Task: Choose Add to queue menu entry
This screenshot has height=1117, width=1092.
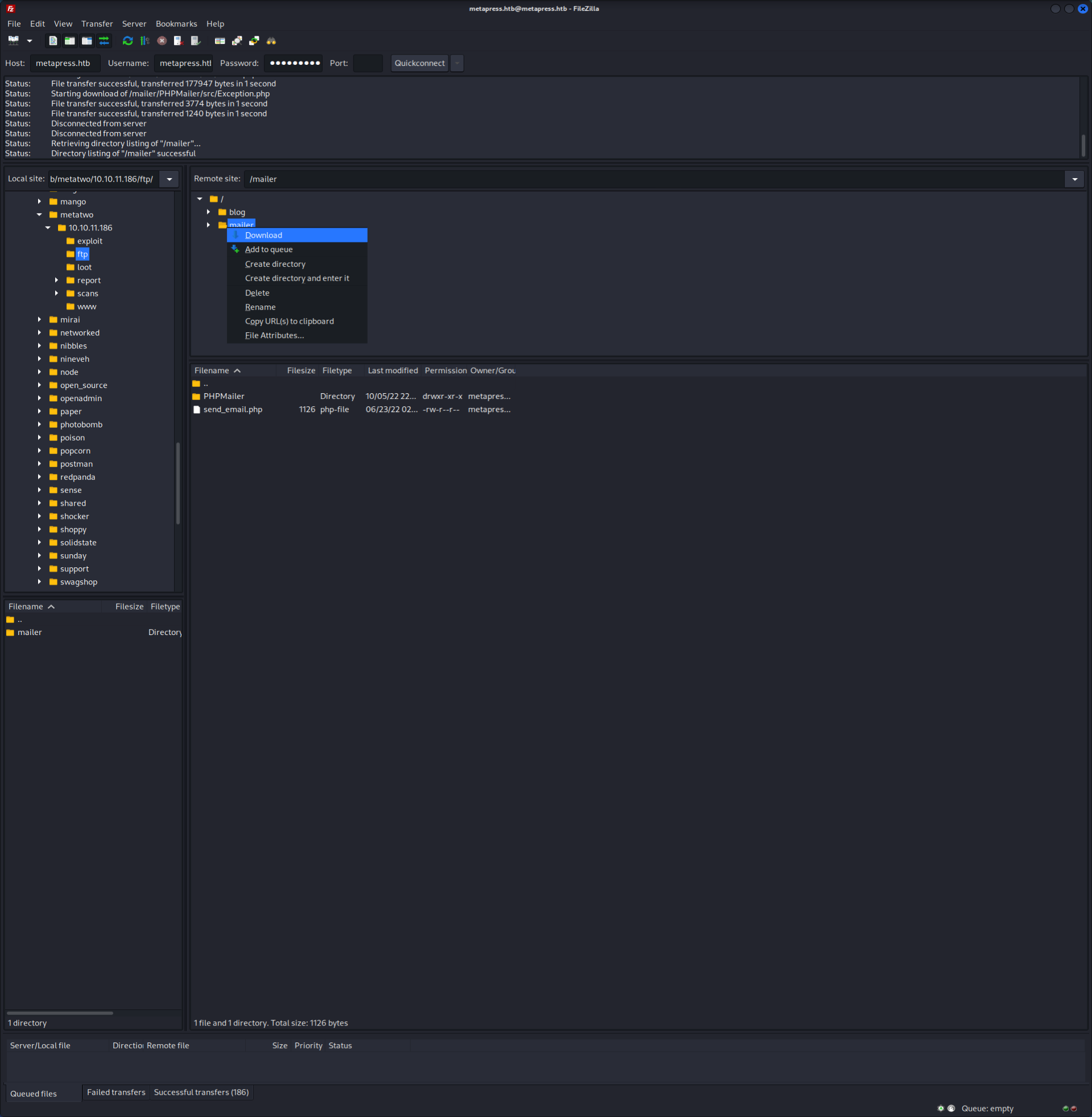Action: (x=297, y=249)
